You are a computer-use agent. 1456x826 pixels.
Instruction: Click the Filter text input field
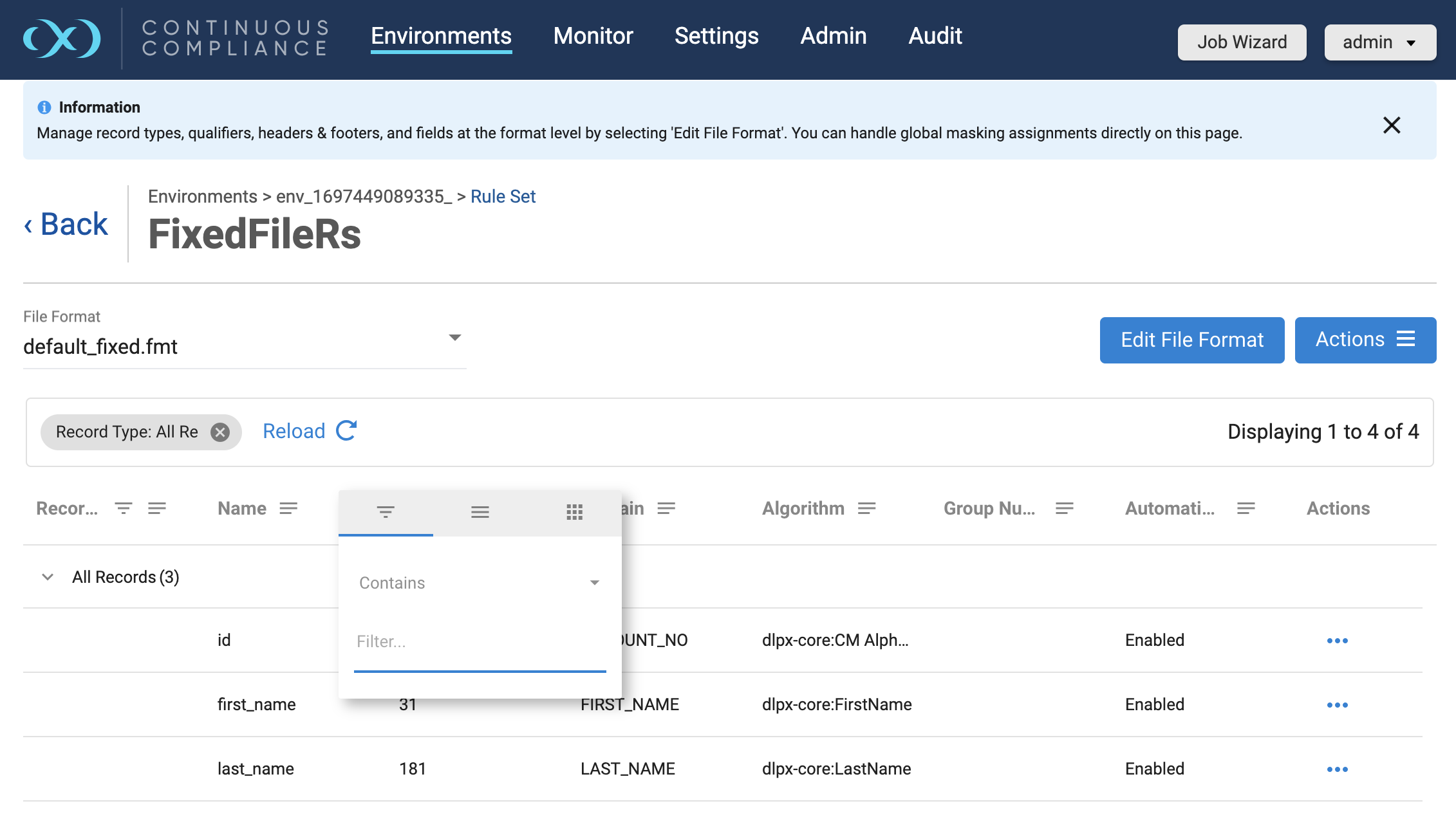479,642
